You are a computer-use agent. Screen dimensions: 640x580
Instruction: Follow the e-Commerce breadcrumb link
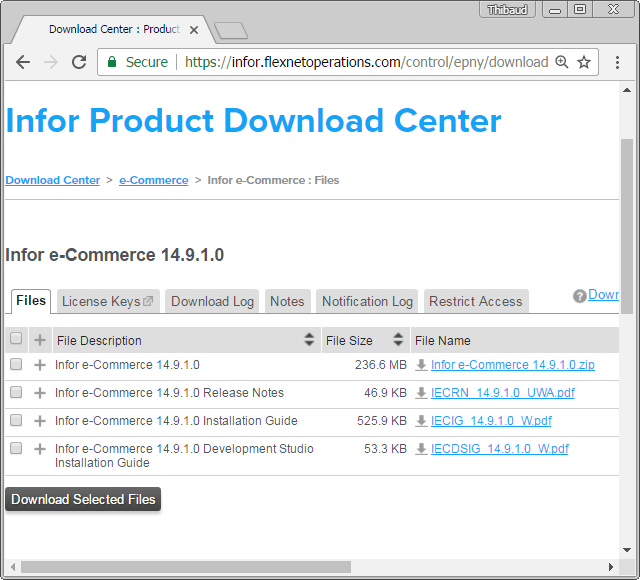(x=153, y=180)
